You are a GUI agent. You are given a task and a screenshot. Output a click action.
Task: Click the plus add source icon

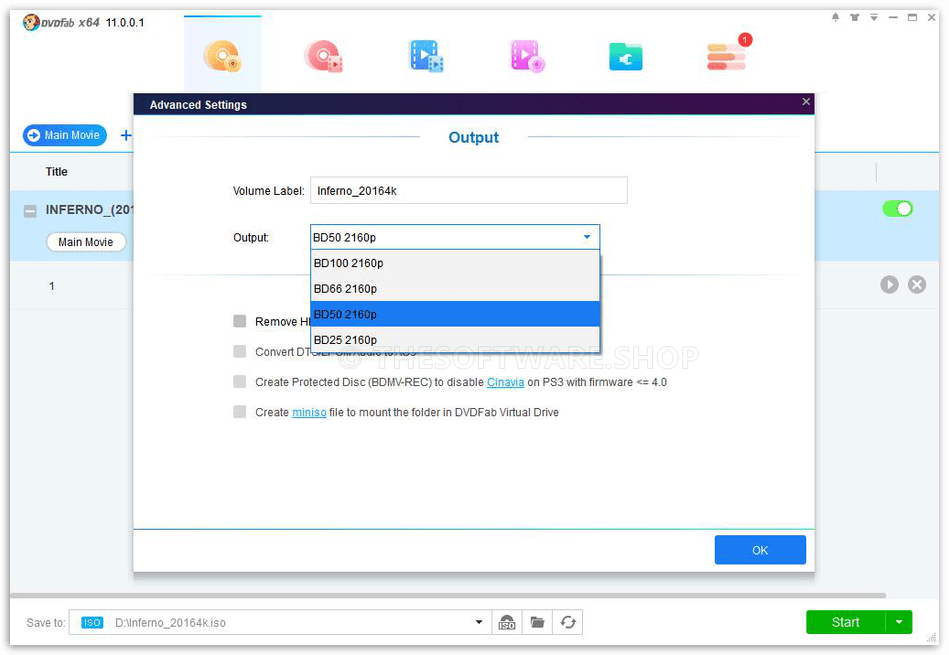tap(125, 135)
